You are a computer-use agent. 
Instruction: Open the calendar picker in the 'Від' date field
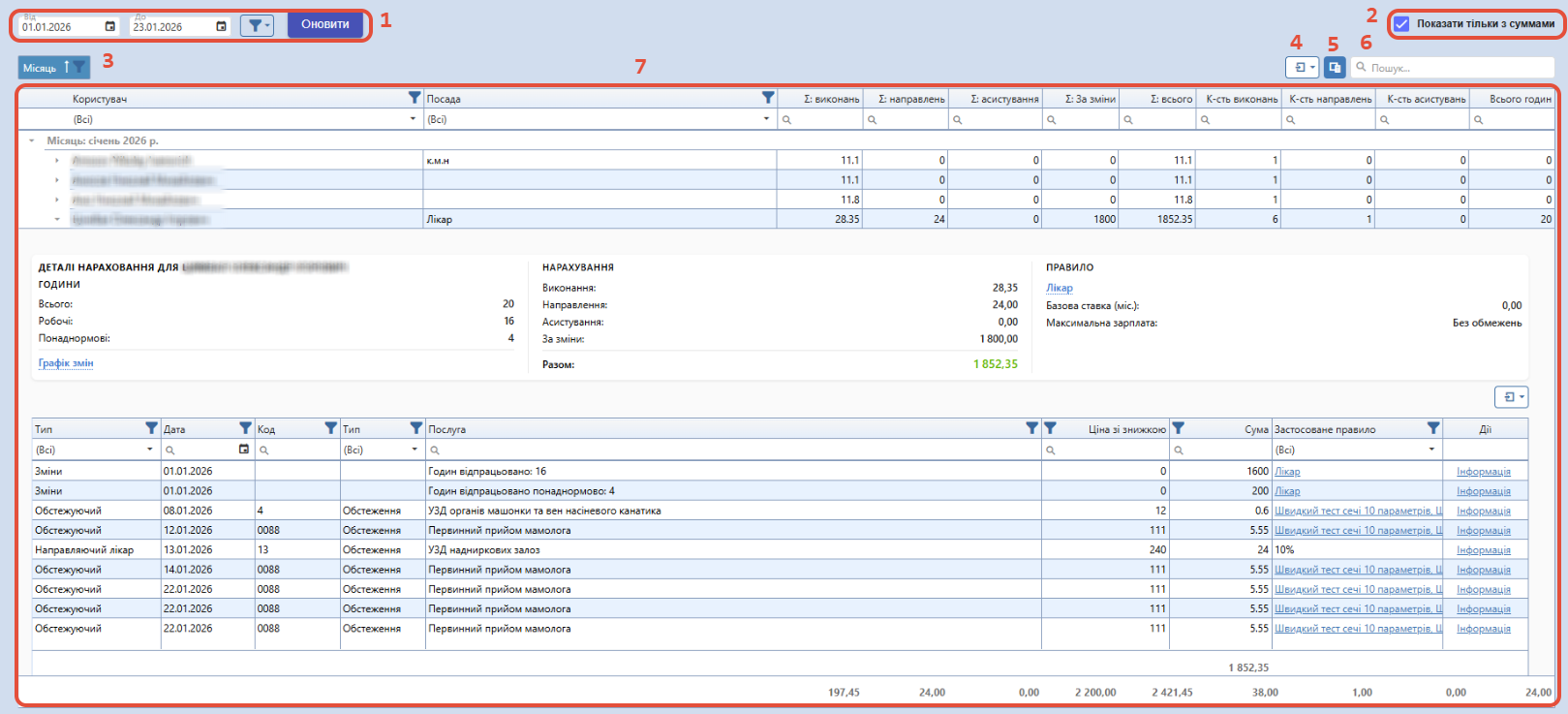109,26
